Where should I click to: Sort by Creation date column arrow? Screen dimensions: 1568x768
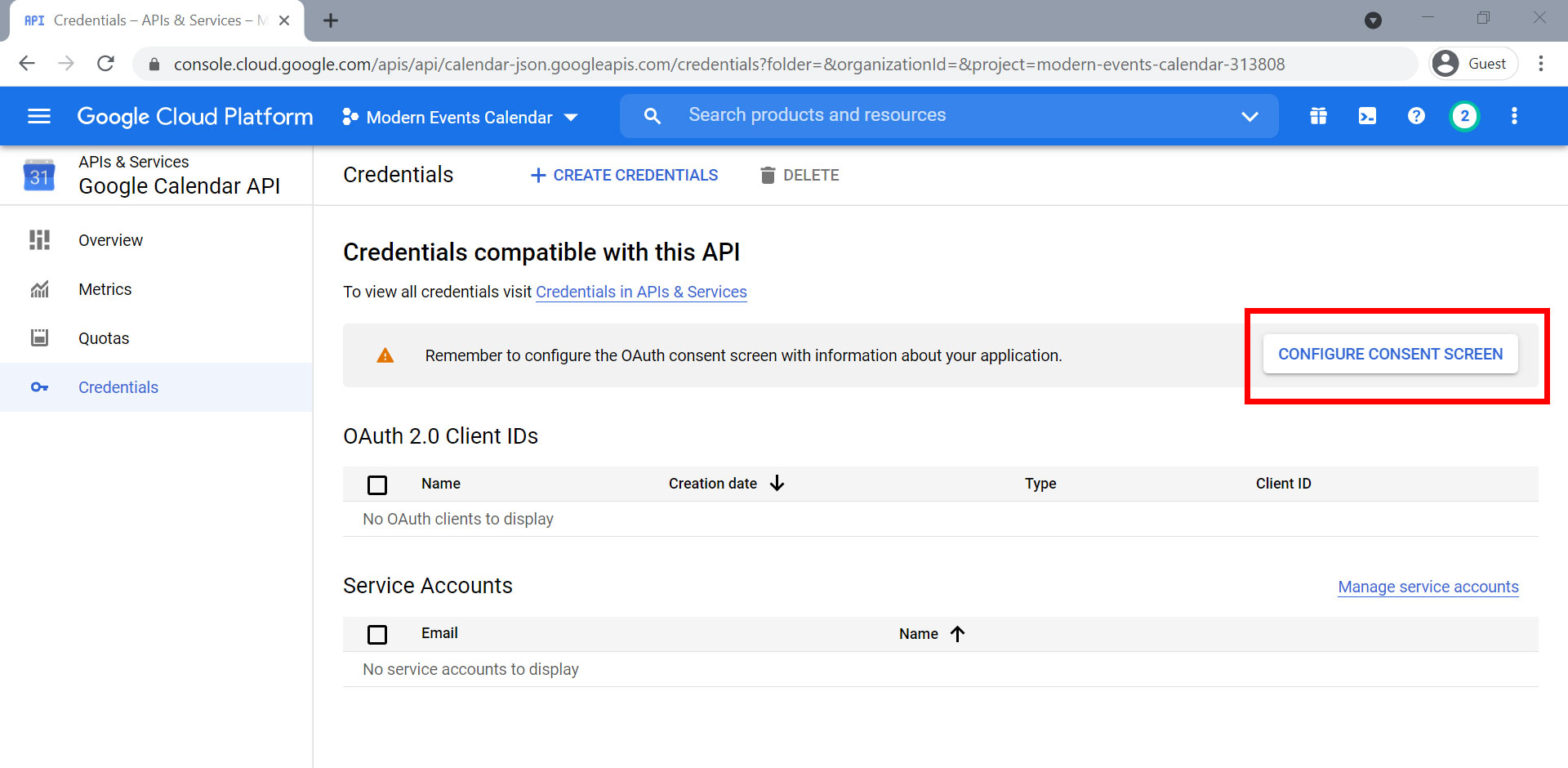click(777, 484)
